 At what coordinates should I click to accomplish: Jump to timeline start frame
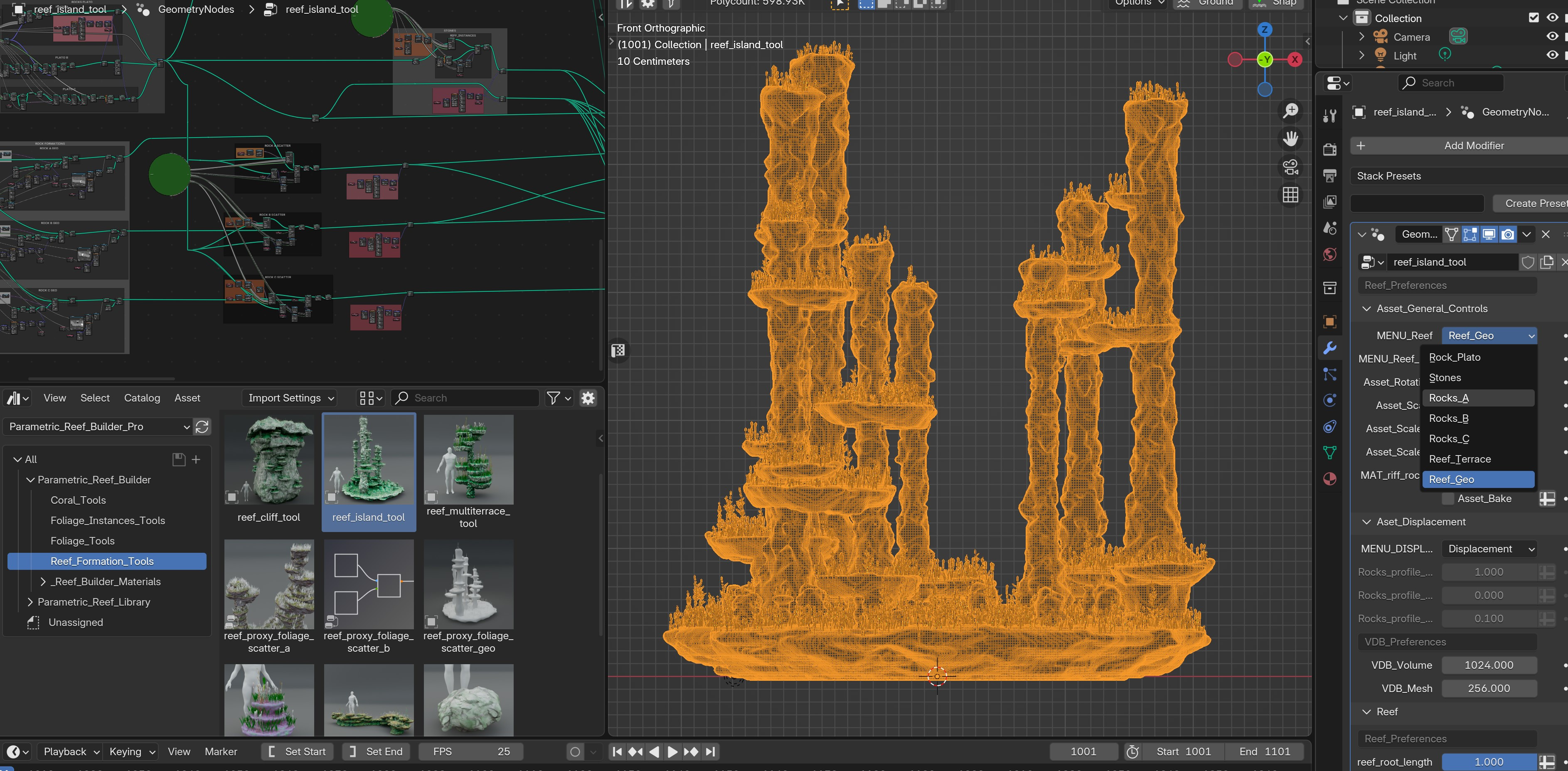tap(617, 751)
